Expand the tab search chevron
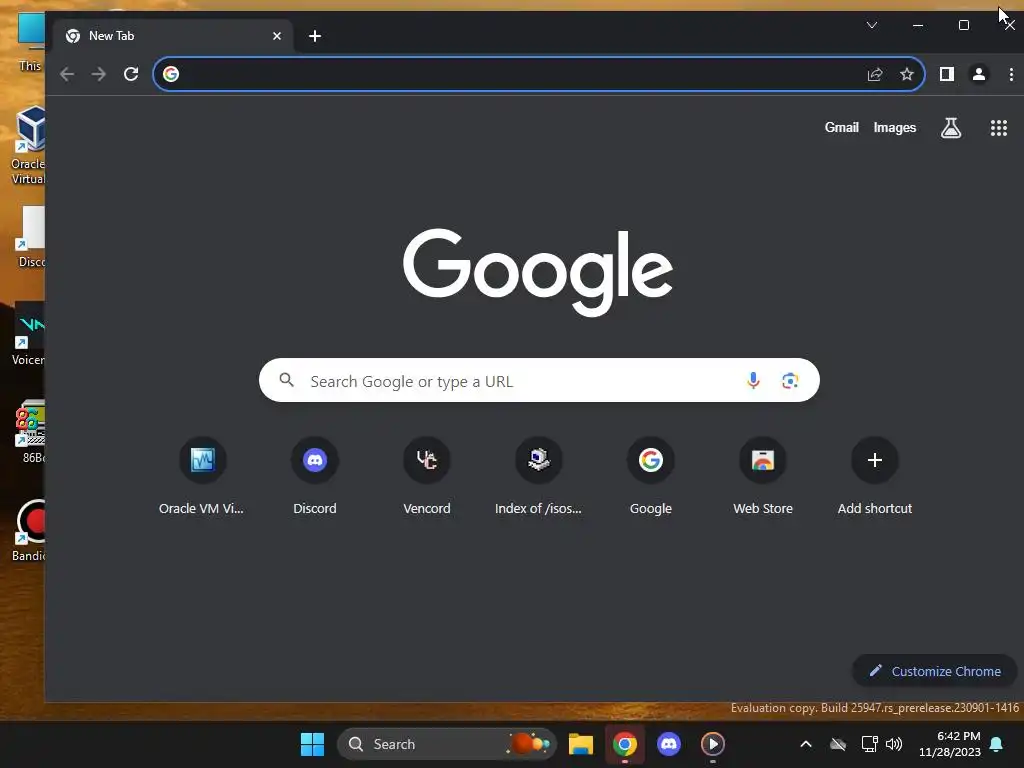Image resolution: width=1024 pixels, height=768 pixels. coord(872,25)
